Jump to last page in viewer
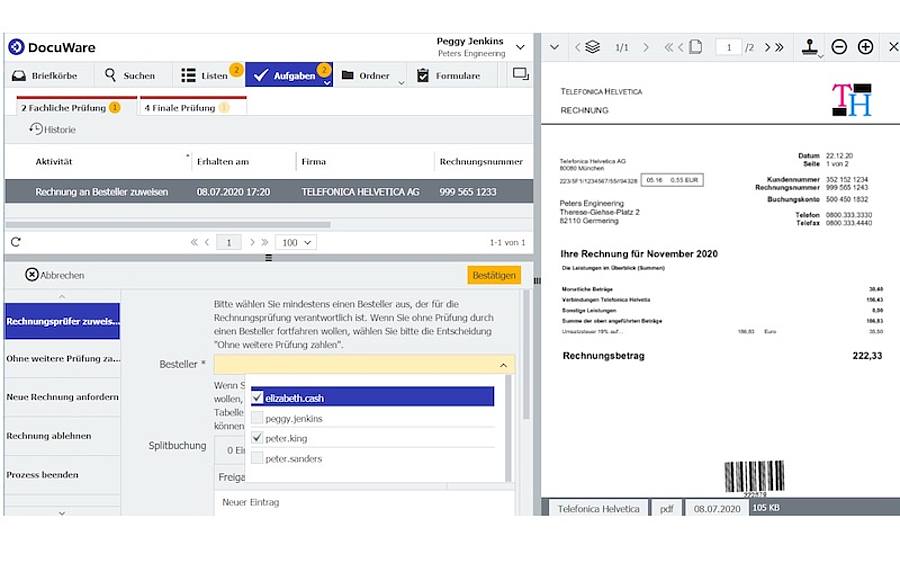 (779, 47)
